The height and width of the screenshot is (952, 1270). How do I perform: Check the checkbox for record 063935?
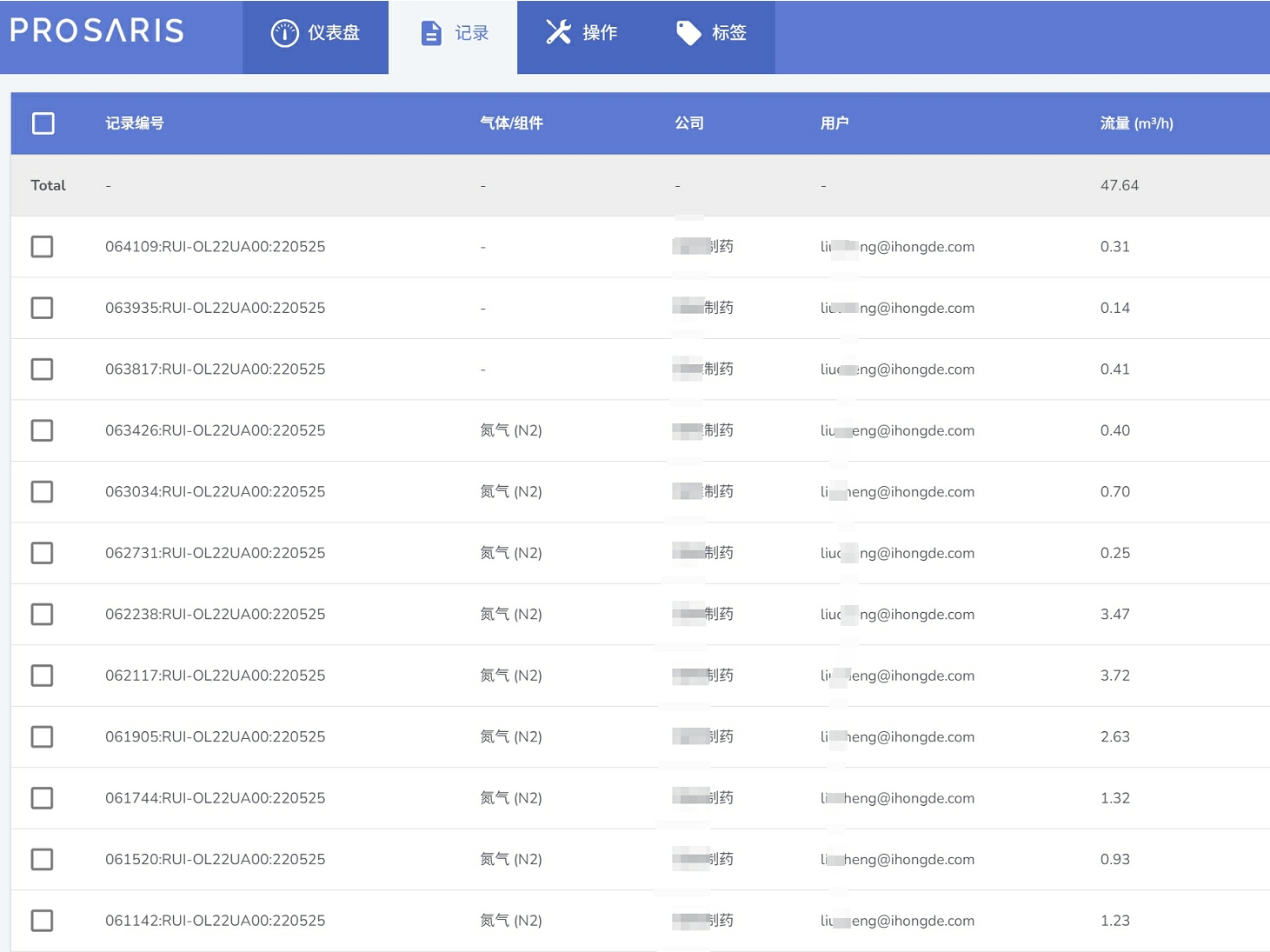click(42, 308)
